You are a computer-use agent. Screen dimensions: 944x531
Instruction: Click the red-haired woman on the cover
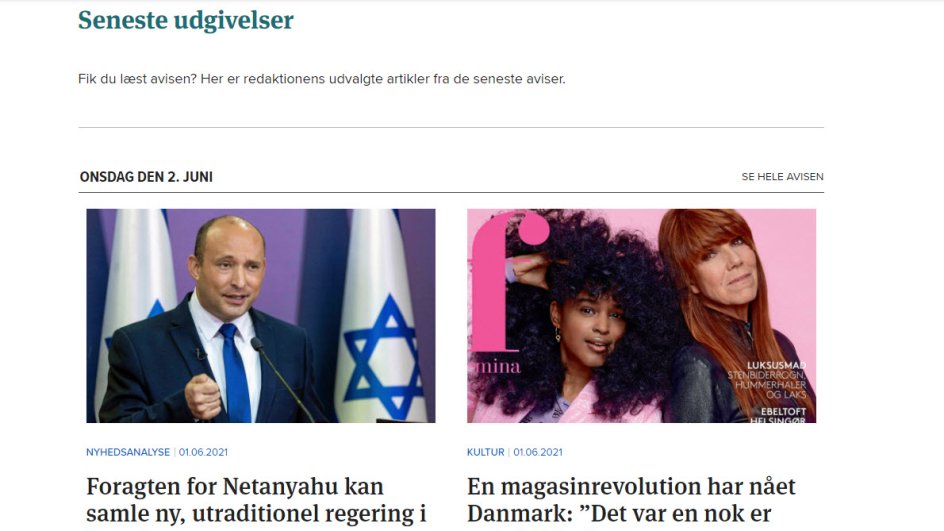point(731,313)
